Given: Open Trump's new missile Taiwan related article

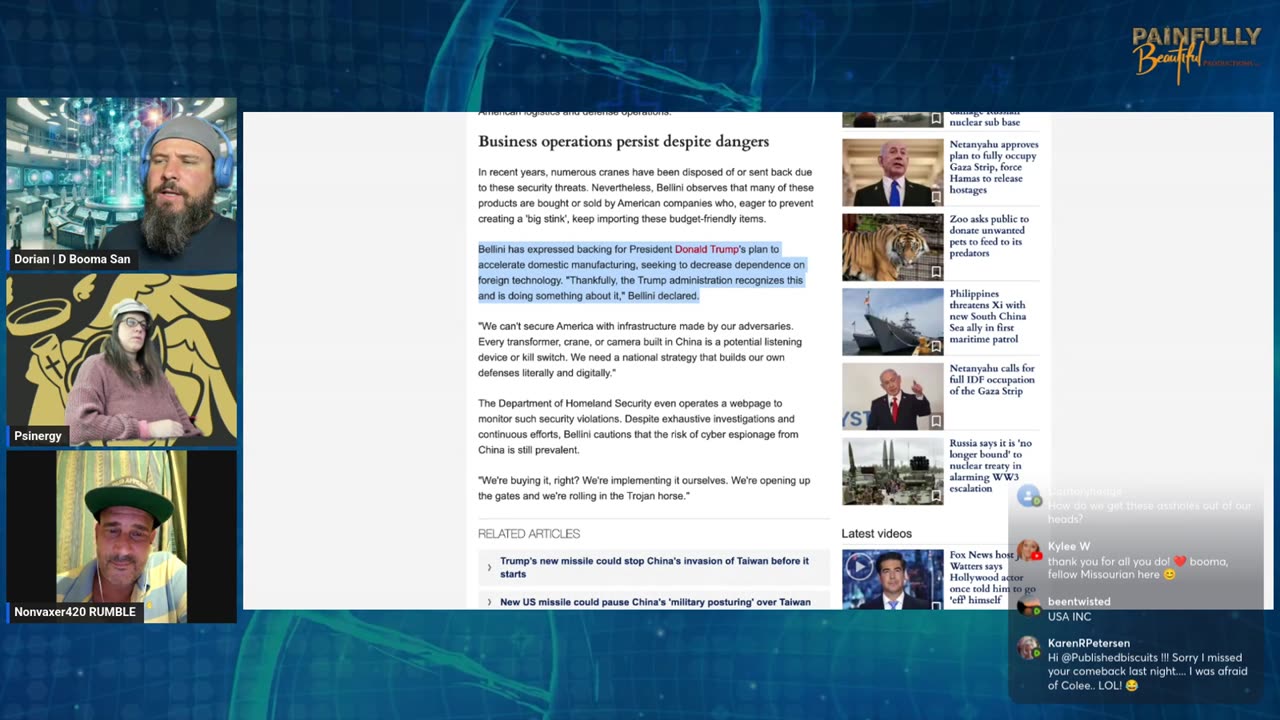Looking at the screenshot, I should (x=654, y=567).
